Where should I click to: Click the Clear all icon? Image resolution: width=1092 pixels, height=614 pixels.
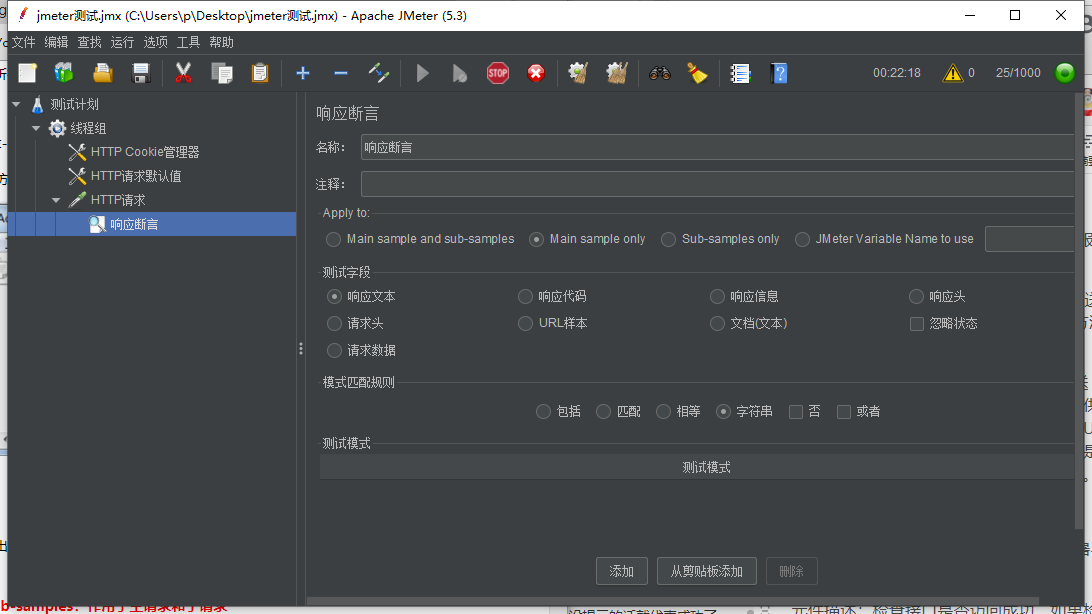coord(616,73)
